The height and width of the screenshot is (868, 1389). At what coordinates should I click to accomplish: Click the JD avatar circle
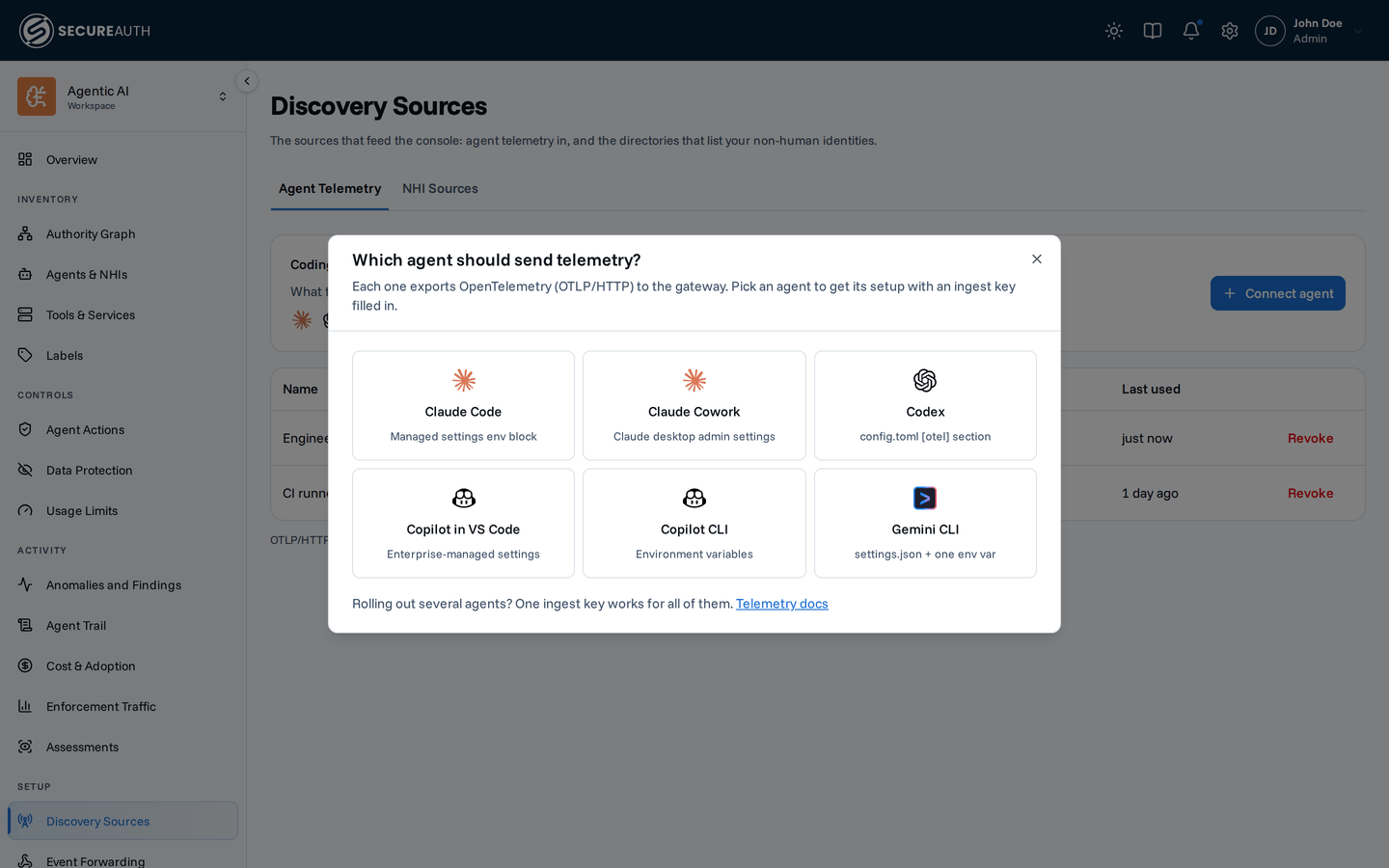(1270, 31)
